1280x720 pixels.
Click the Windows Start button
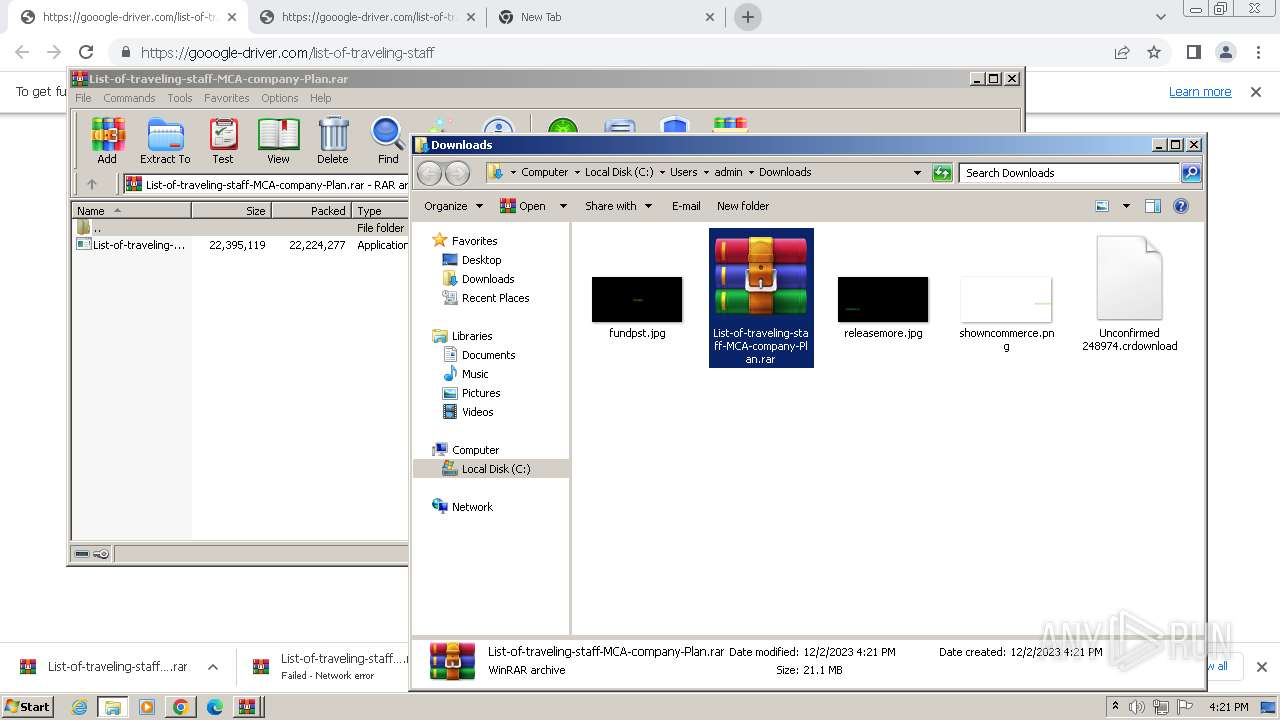point(28,706)
